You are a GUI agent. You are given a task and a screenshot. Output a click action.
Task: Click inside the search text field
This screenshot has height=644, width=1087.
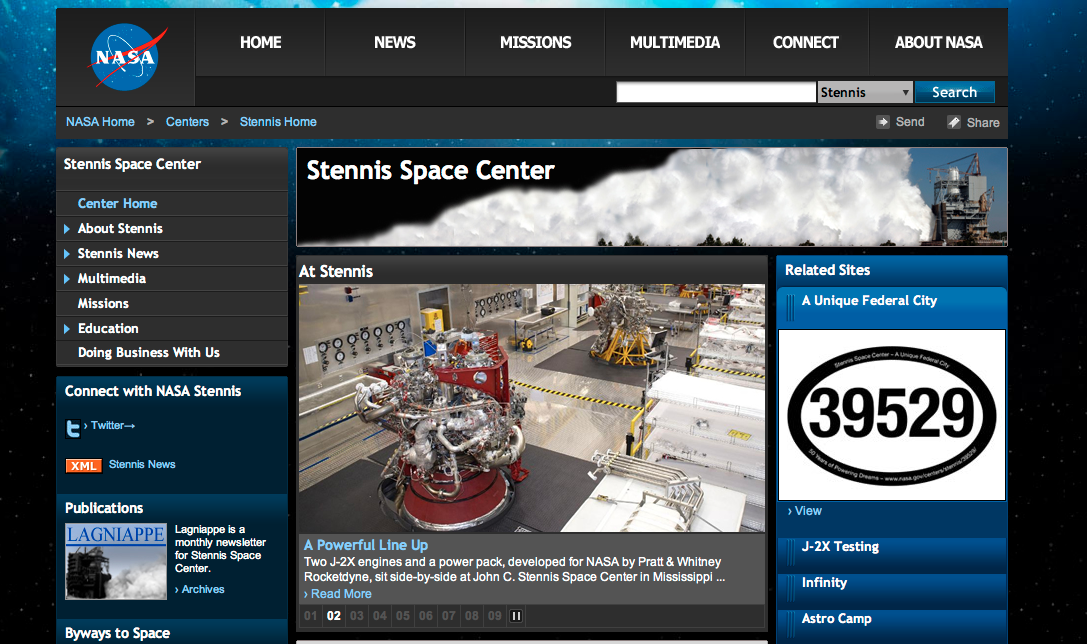coord(716,92)
